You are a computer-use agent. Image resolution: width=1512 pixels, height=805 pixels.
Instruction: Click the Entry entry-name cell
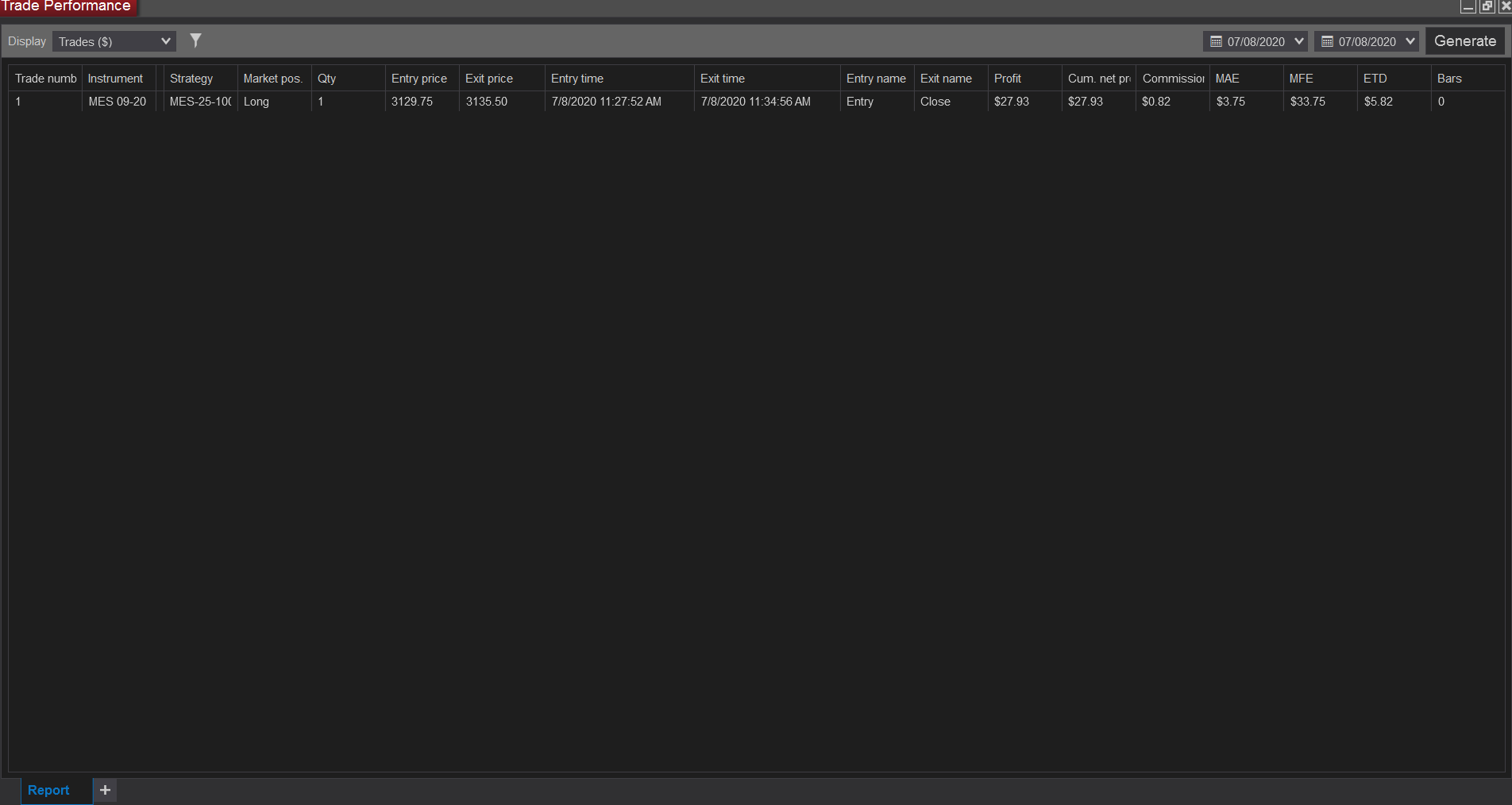[x=877, y=102]
